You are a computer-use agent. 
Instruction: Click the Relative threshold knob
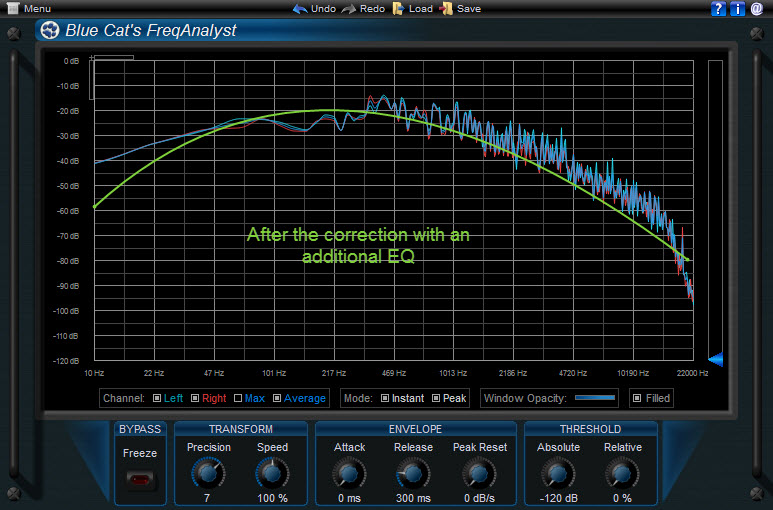[x=622, y=473]
